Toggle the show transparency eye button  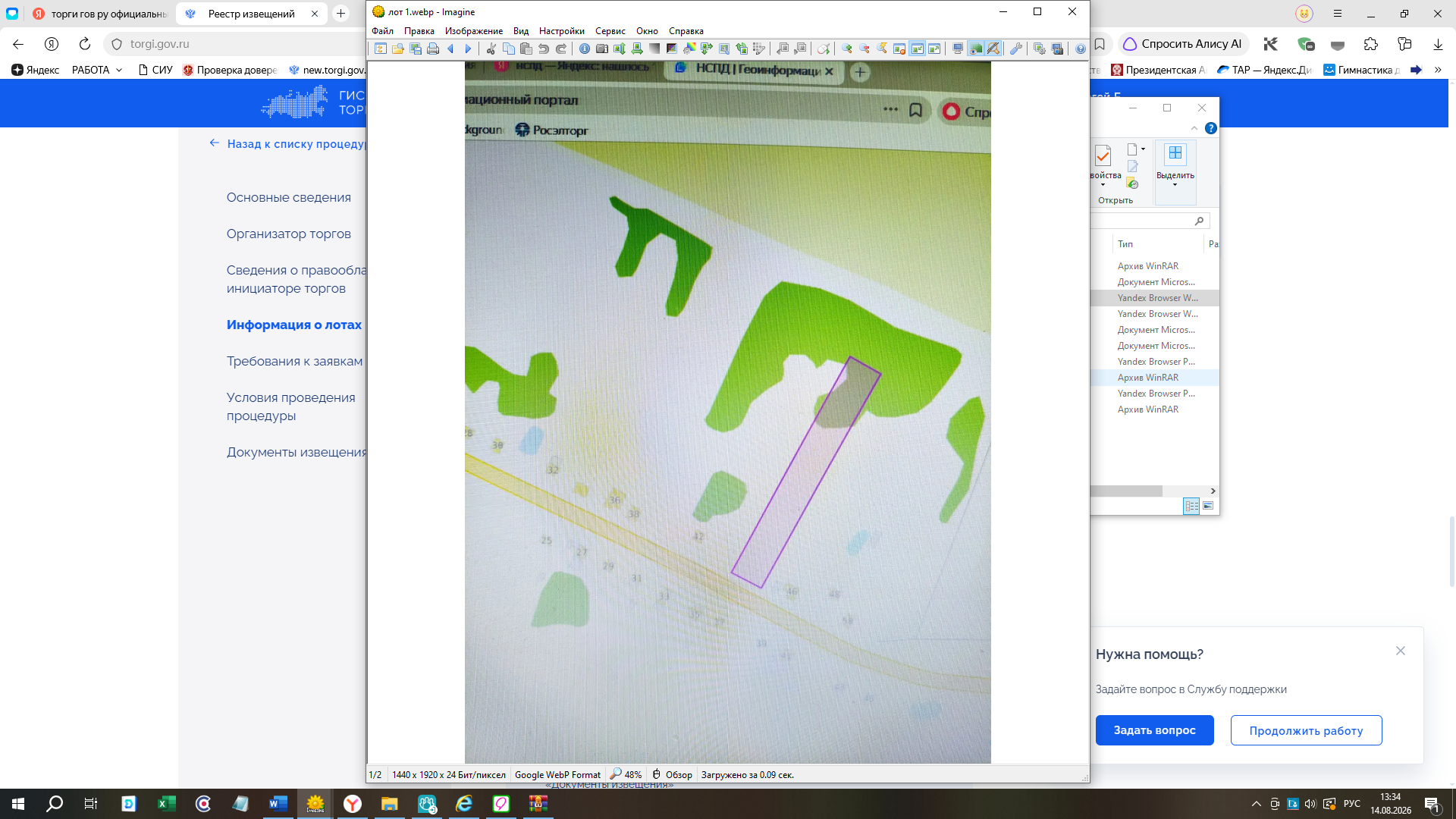tap(976, 49)
